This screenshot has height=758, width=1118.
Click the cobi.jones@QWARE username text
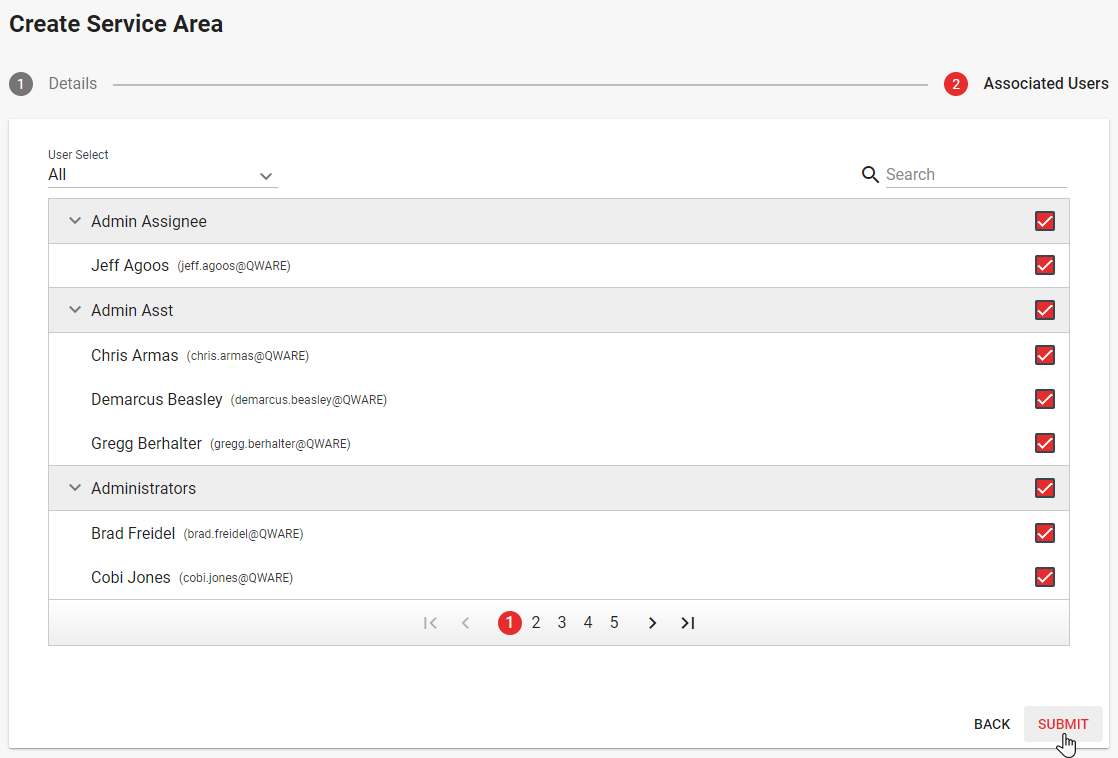click(236, 578)
